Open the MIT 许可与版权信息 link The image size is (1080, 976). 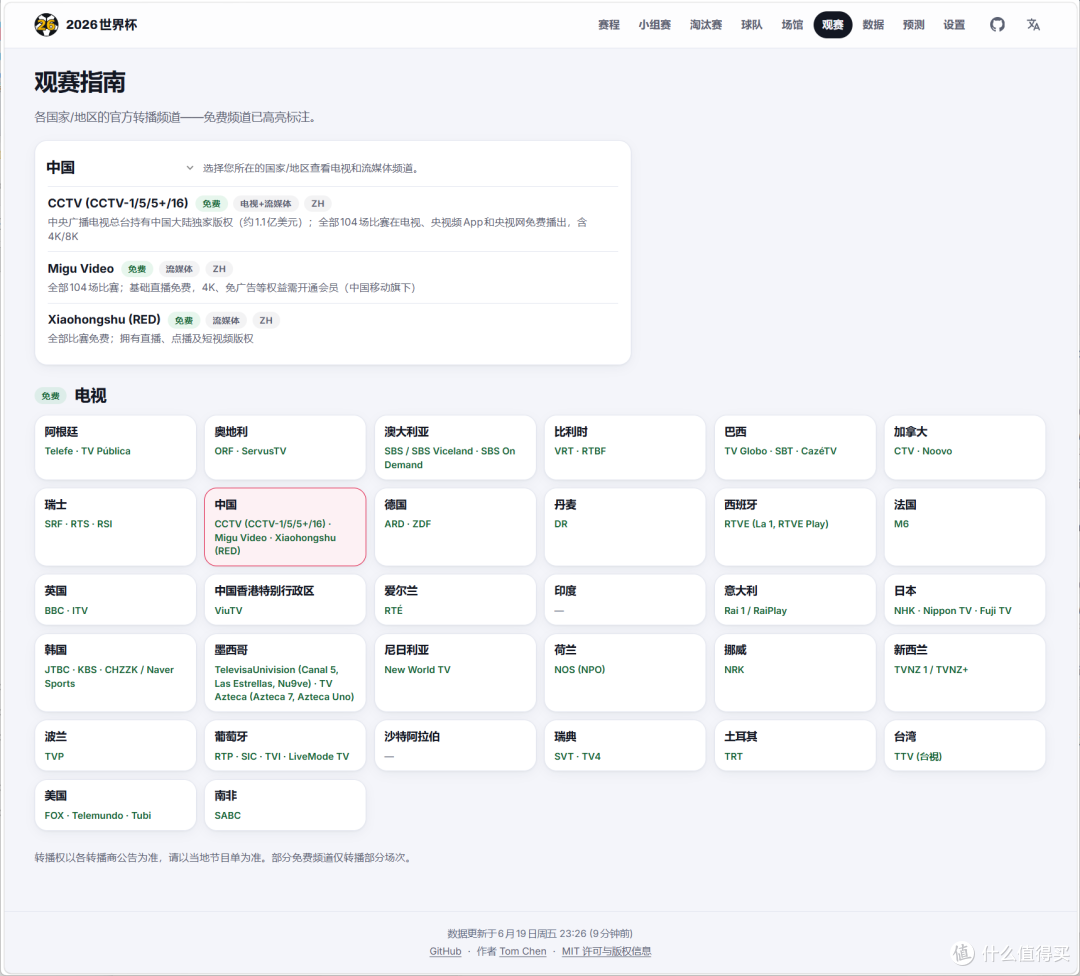pyautogui.click(x=606, y=951)
